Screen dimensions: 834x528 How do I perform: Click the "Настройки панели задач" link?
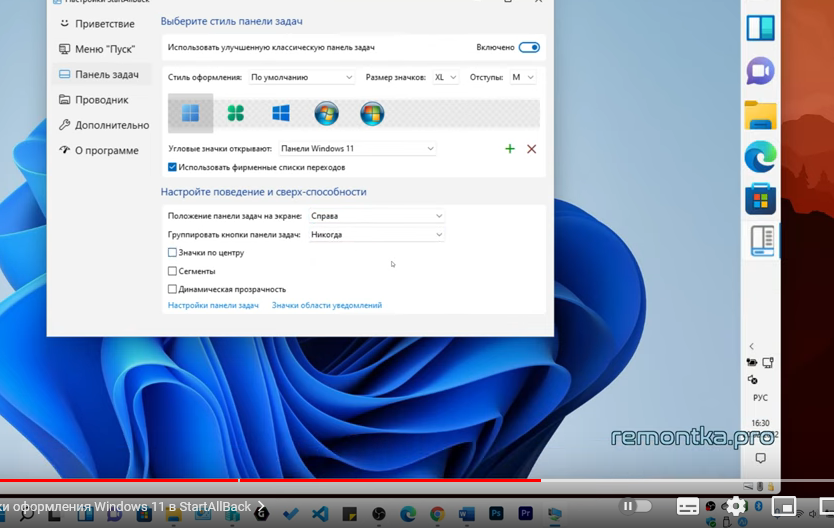tap(213, 305)
